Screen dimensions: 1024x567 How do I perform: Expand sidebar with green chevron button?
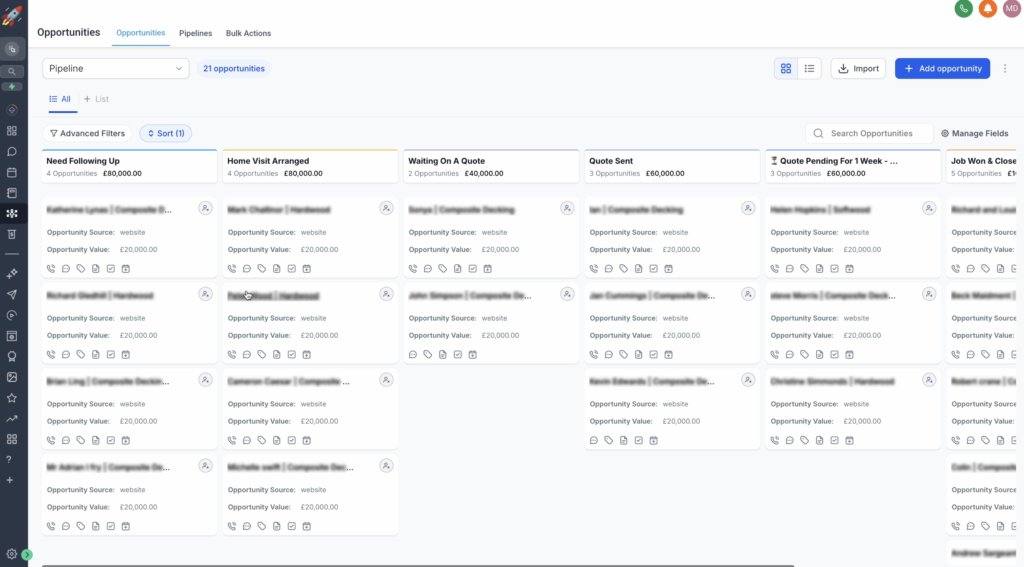(27, 555)
